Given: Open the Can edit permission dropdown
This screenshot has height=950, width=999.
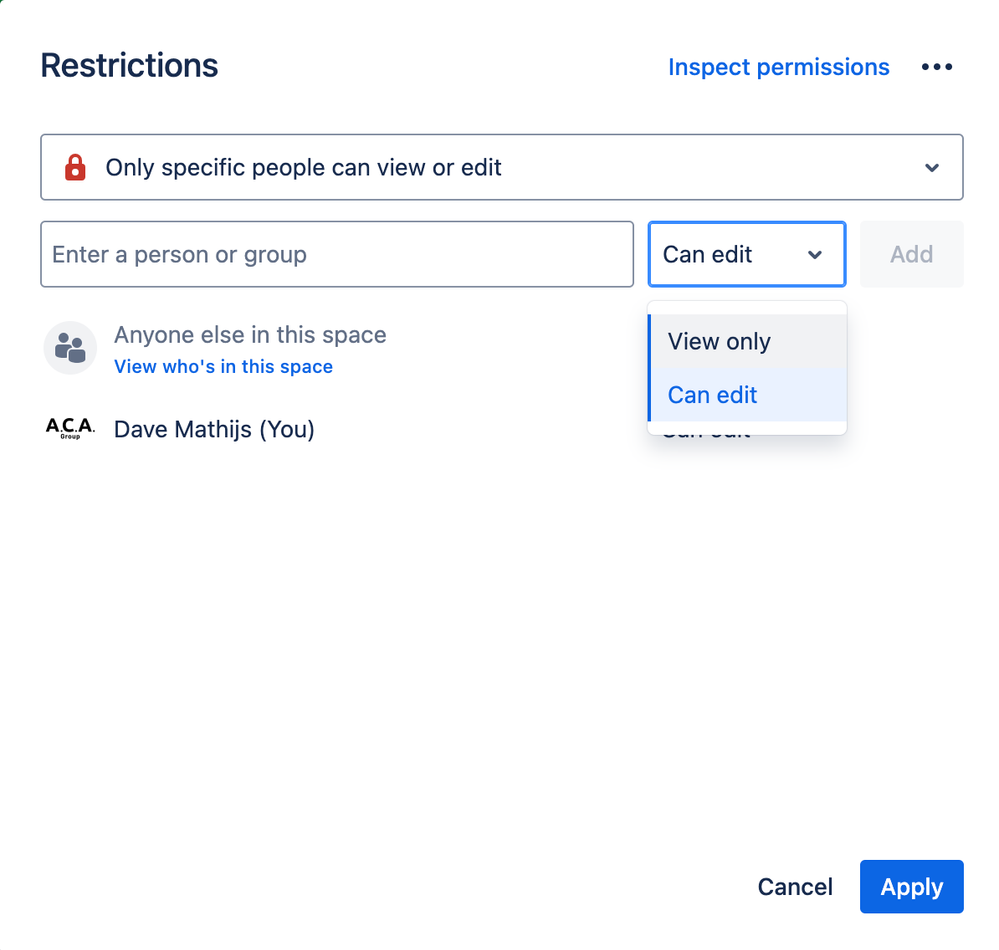Looking at the screenshot, I should (746, 254).
